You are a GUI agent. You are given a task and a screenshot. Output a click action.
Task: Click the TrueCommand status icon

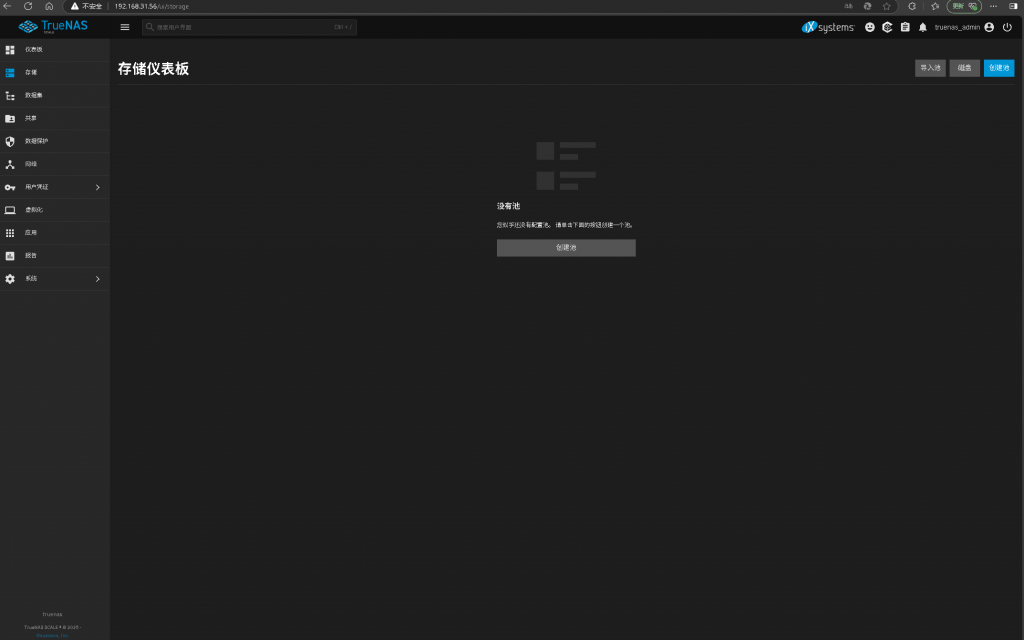coord(887,27)
